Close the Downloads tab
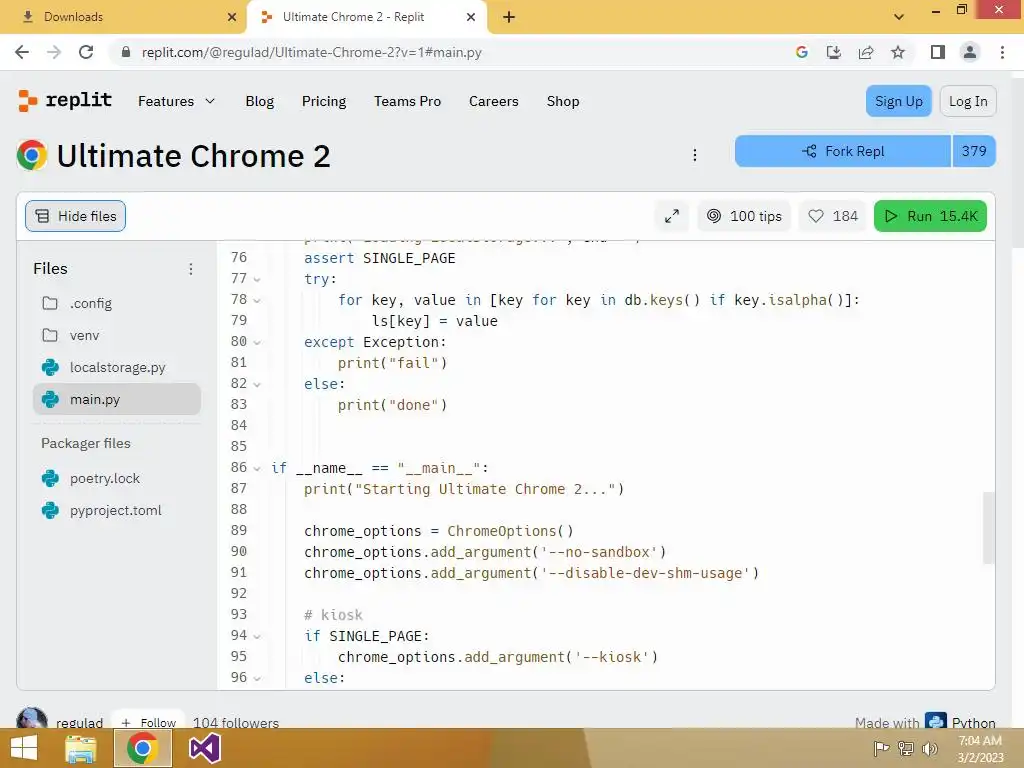The height and width of the screenshot is (768, 1024). click(x=232, y=17)
